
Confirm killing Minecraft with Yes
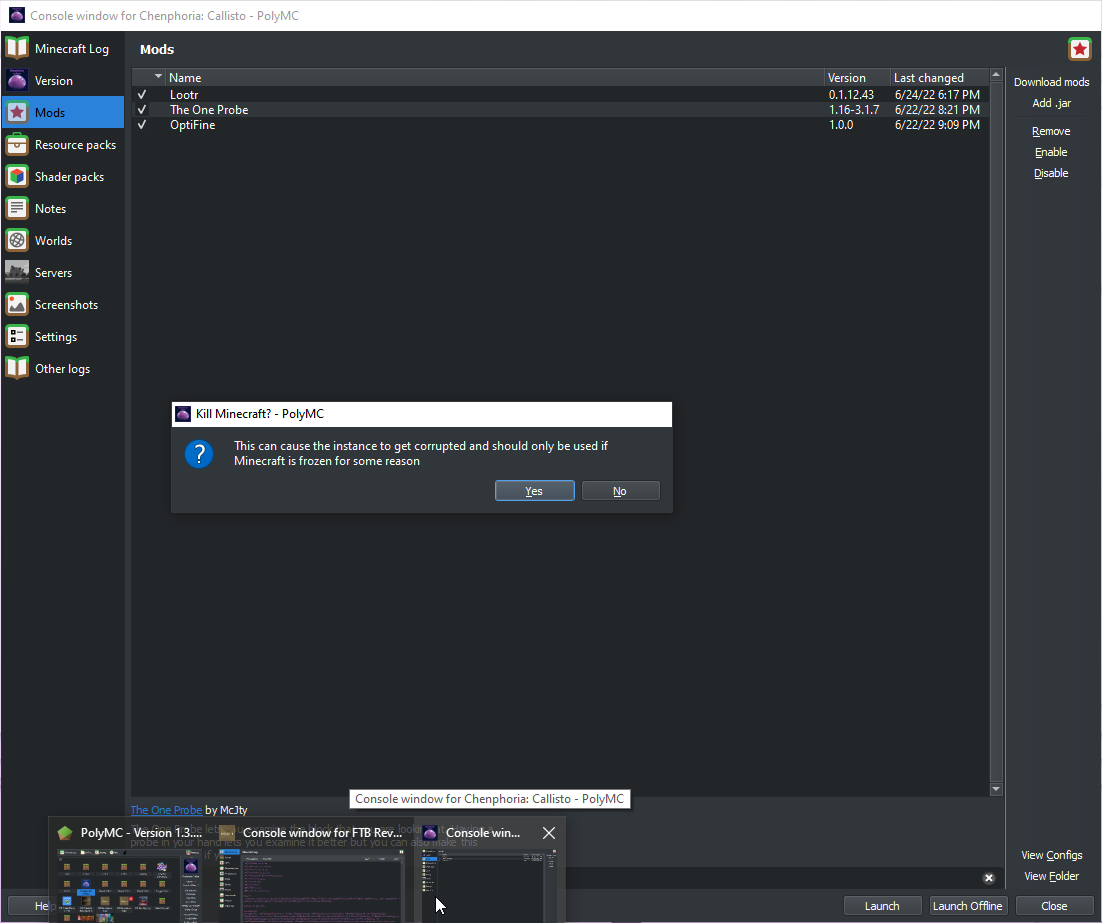534,490
